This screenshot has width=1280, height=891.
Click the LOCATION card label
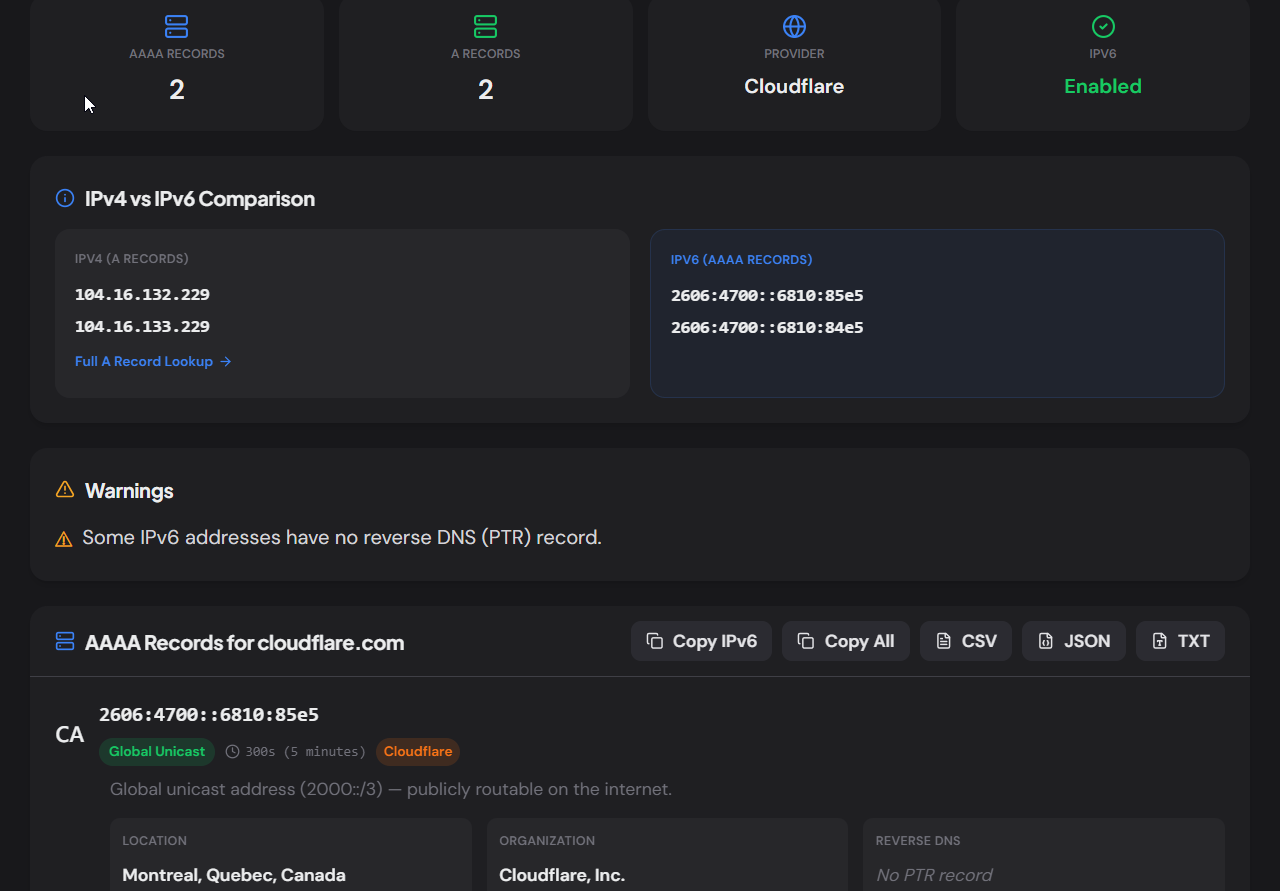tap(155, 841)
